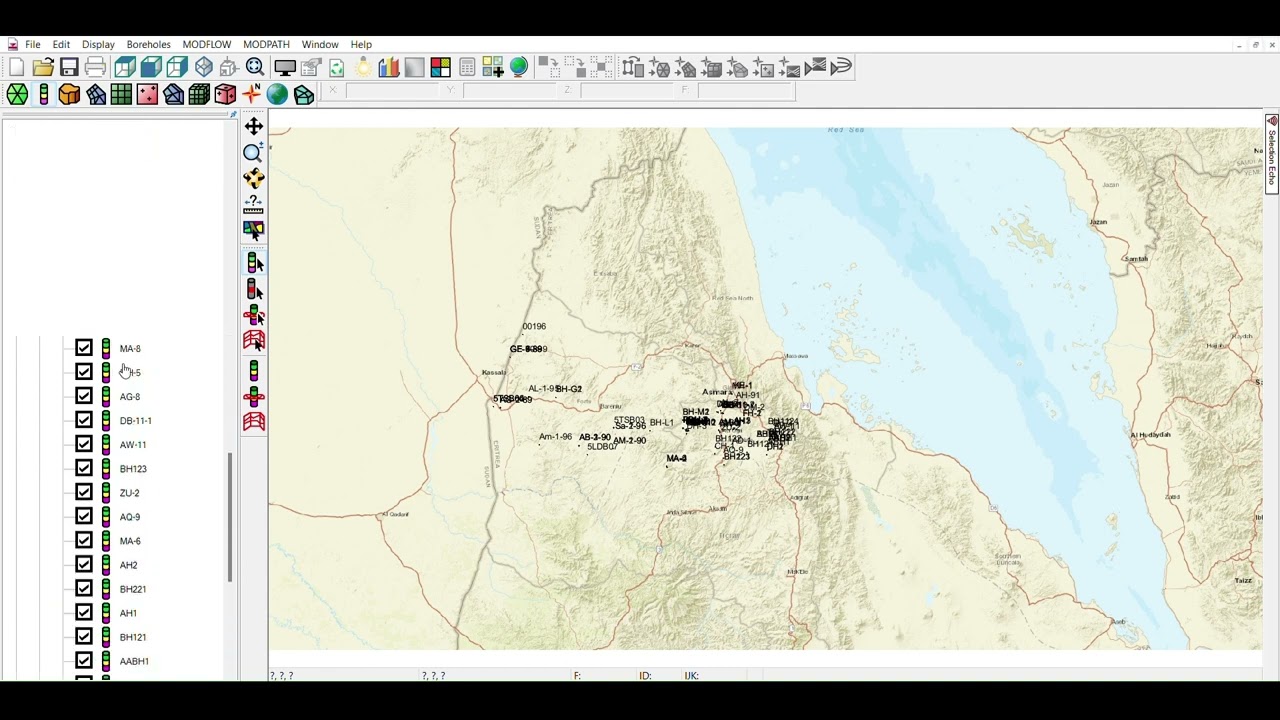
Task: Select the Map module compass icon
Action: (251, 94)
